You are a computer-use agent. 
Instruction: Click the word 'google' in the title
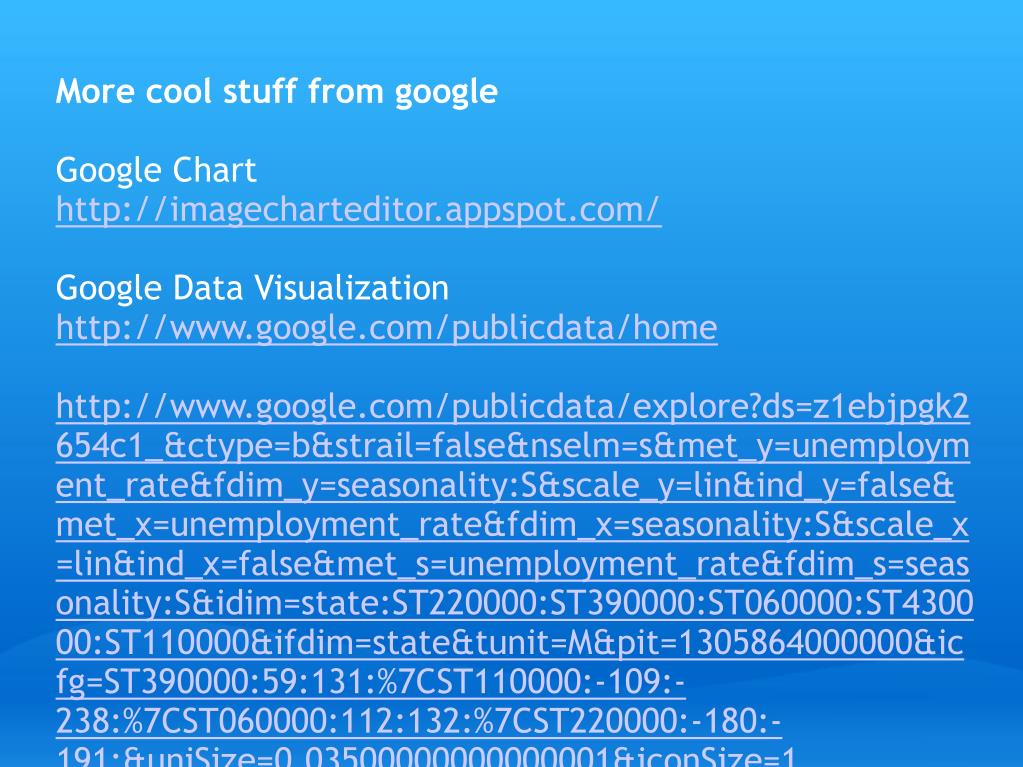pos(446,93)
